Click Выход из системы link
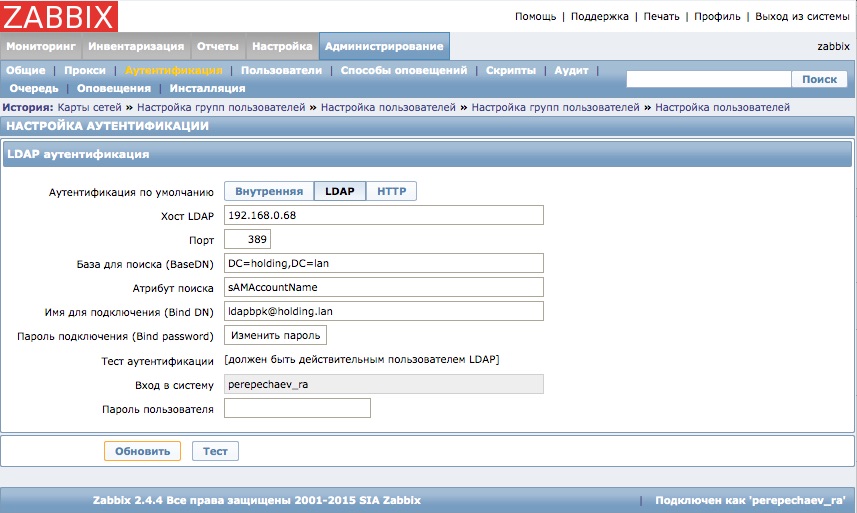Screen dimensions: 857x513 [802, 16]
